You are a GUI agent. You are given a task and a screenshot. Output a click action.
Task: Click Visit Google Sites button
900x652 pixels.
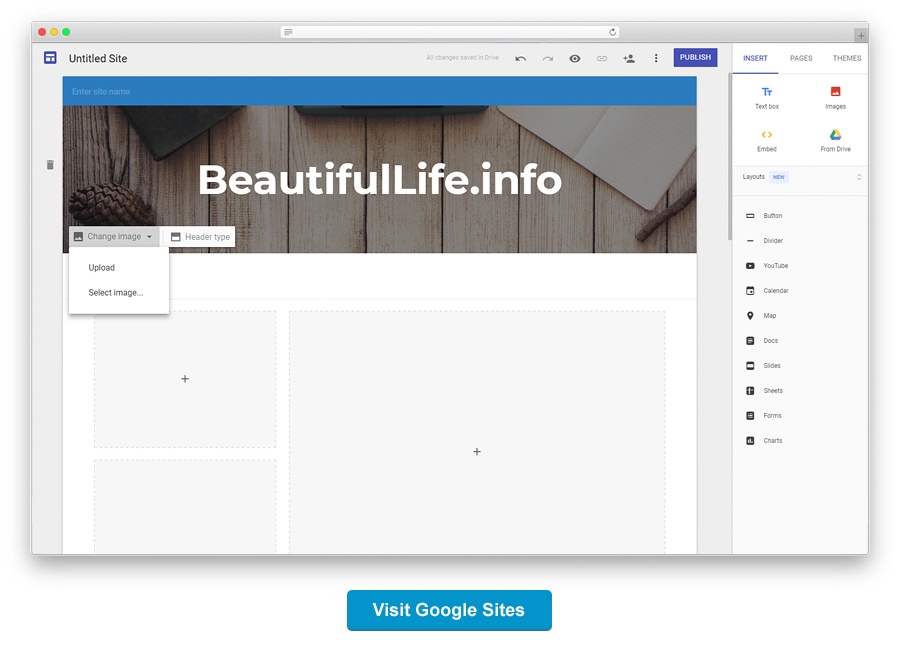pos(449,610)
